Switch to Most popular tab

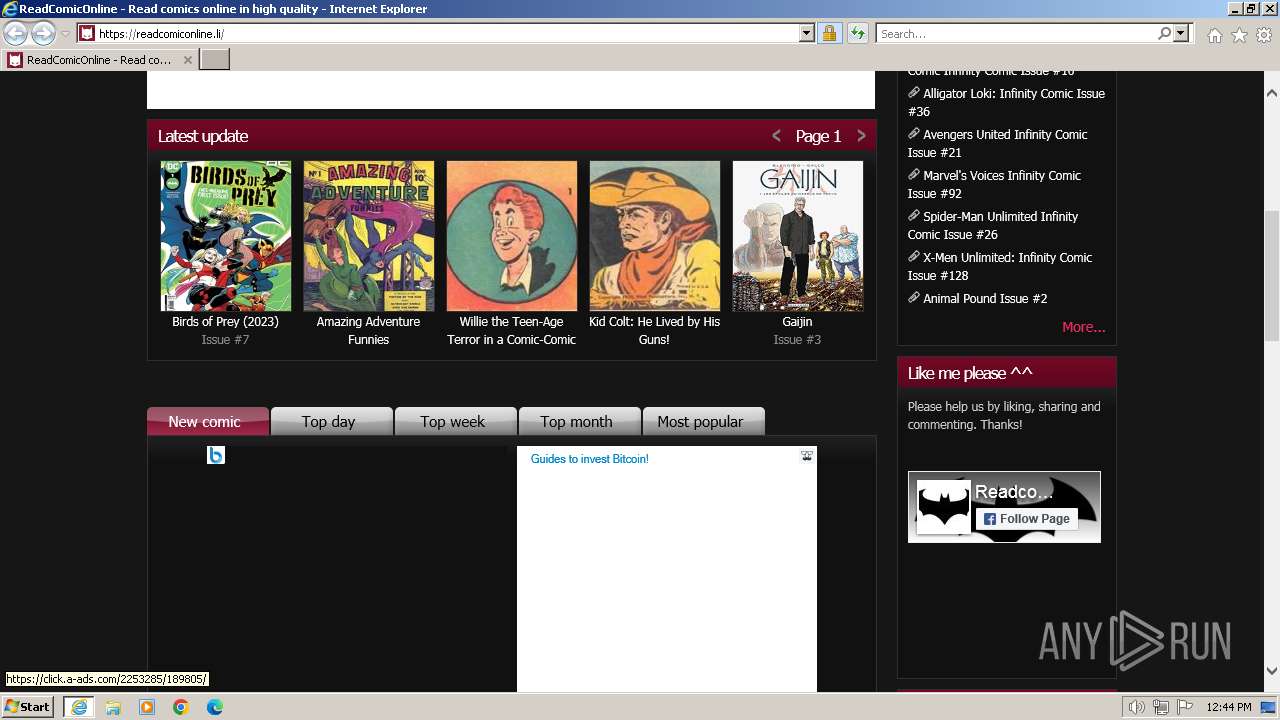tap(703, 421)
